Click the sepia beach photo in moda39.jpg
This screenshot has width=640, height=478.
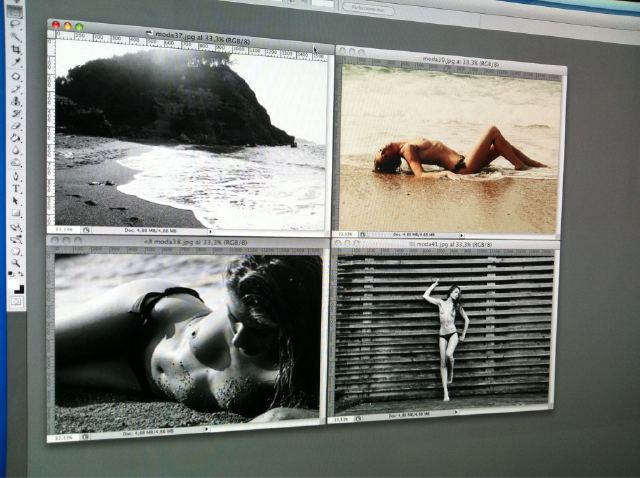[x=450, y=149]
